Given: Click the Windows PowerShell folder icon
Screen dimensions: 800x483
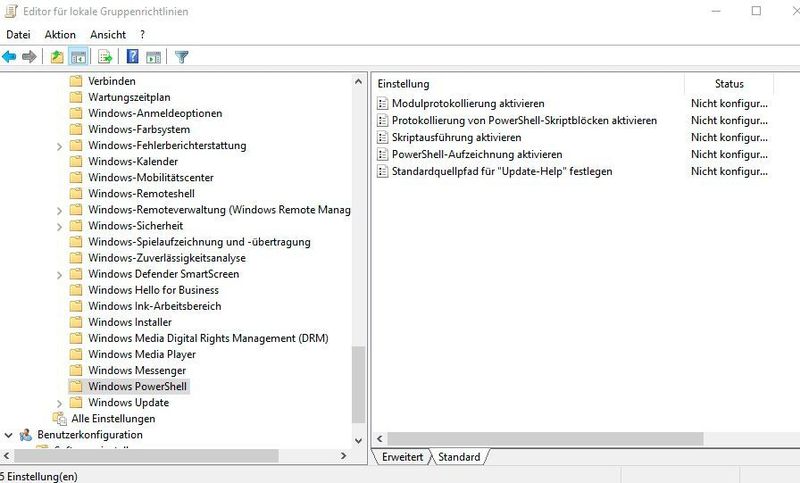Looking at the screenshot, I should [x=76, y=386].
